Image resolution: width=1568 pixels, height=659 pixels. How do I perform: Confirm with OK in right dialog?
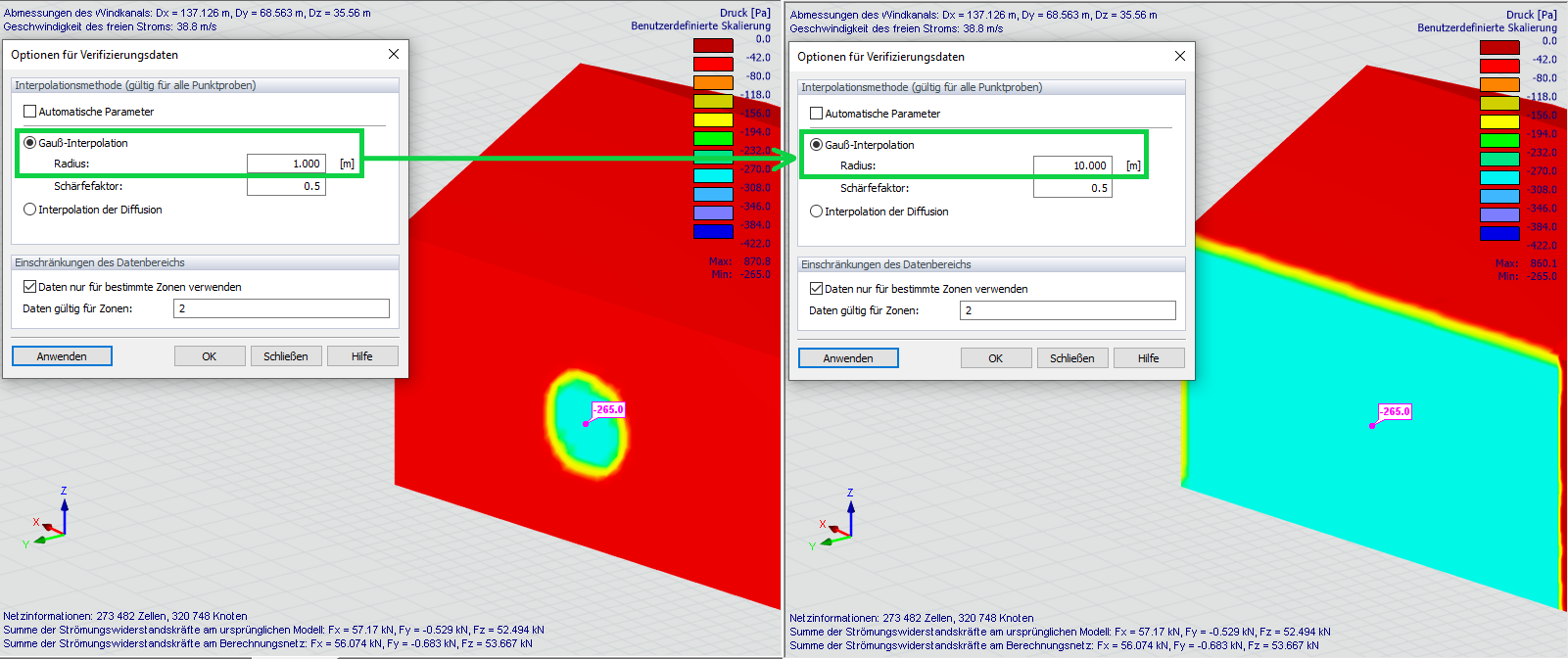click(996, 358)
